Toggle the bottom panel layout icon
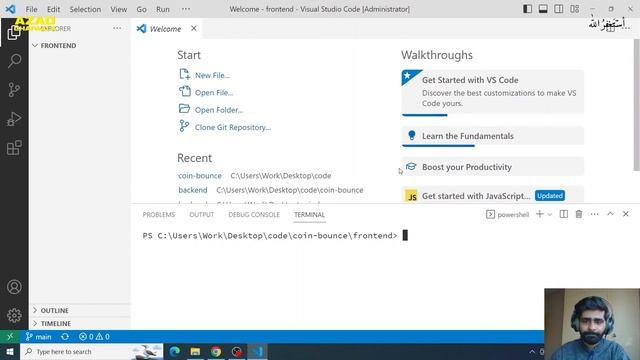Viewport: 640px width, 360px height. (543, 9)
